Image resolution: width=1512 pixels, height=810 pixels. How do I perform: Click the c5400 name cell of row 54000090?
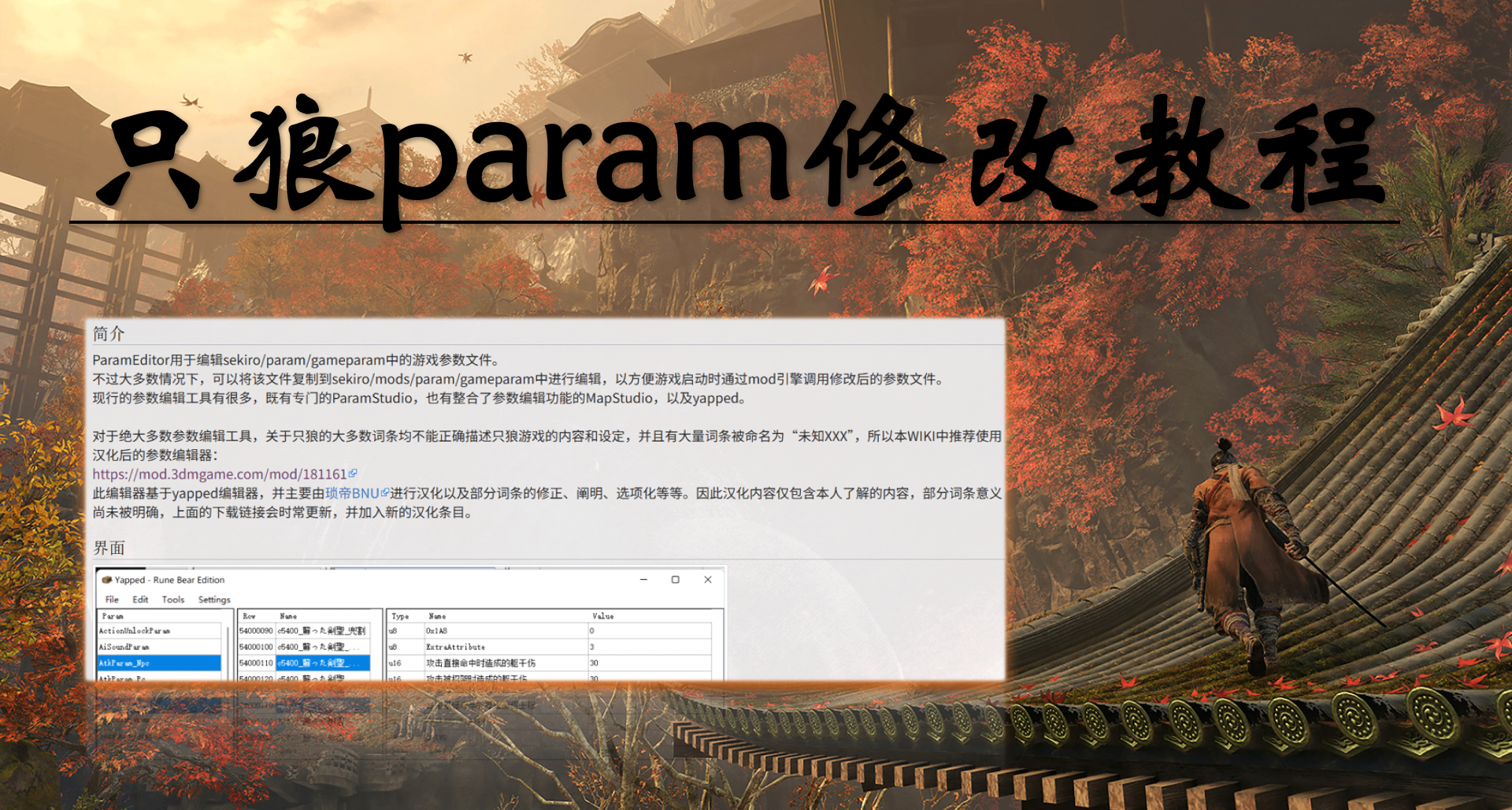322,631
